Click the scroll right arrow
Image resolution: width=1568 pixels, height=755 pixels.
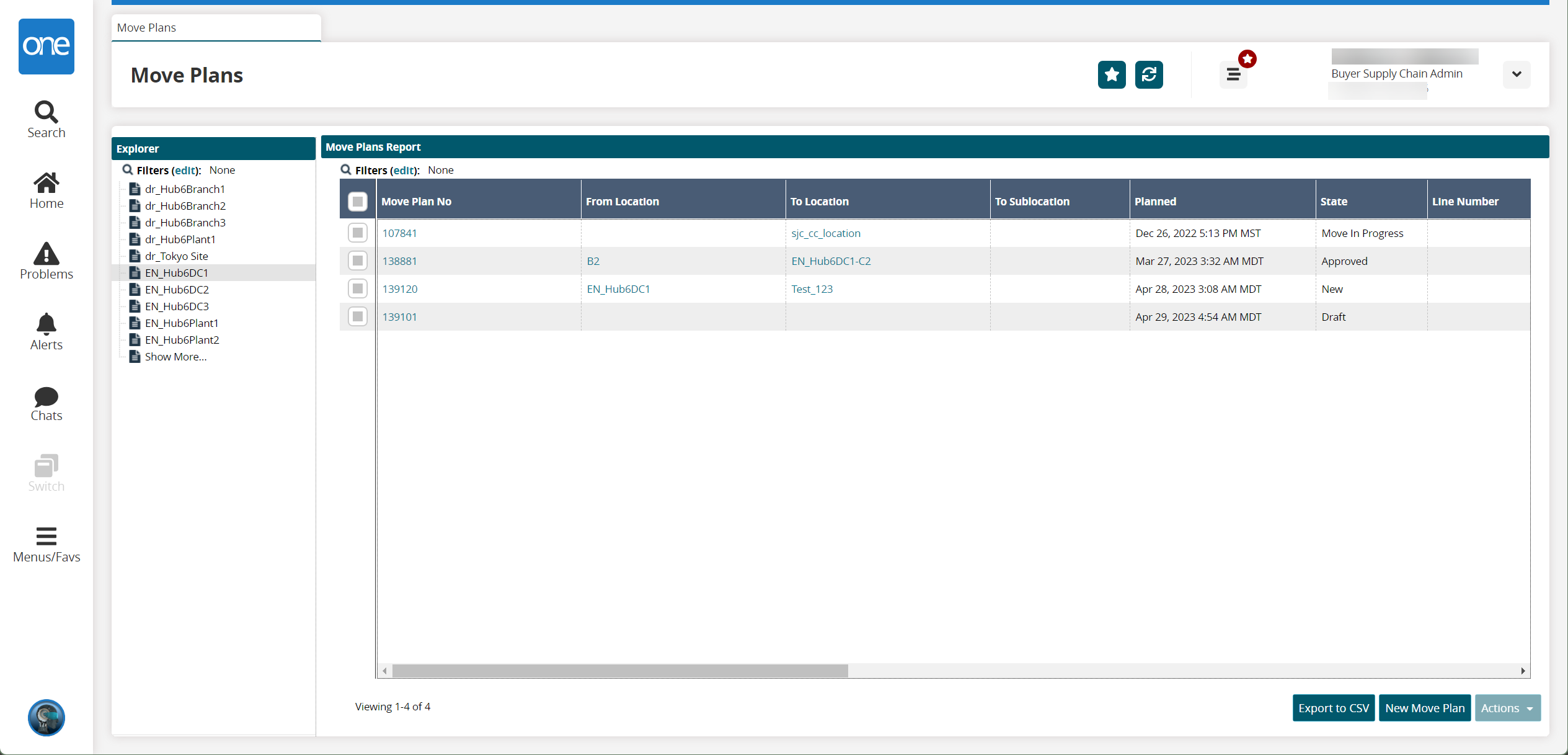tap(1523, 671)
